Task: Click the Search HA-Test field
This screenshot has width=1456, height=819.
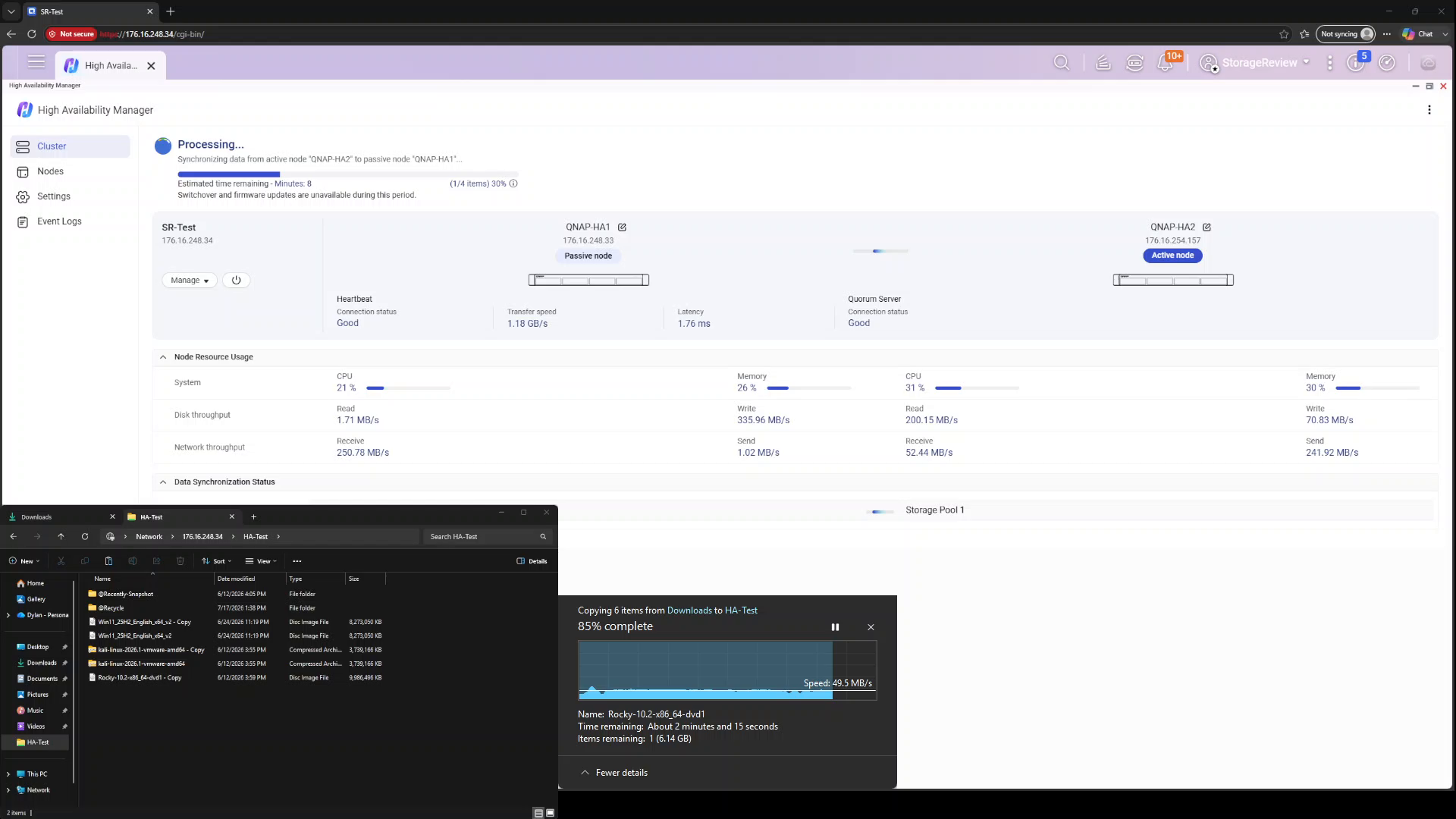Action: coord(488,537)
